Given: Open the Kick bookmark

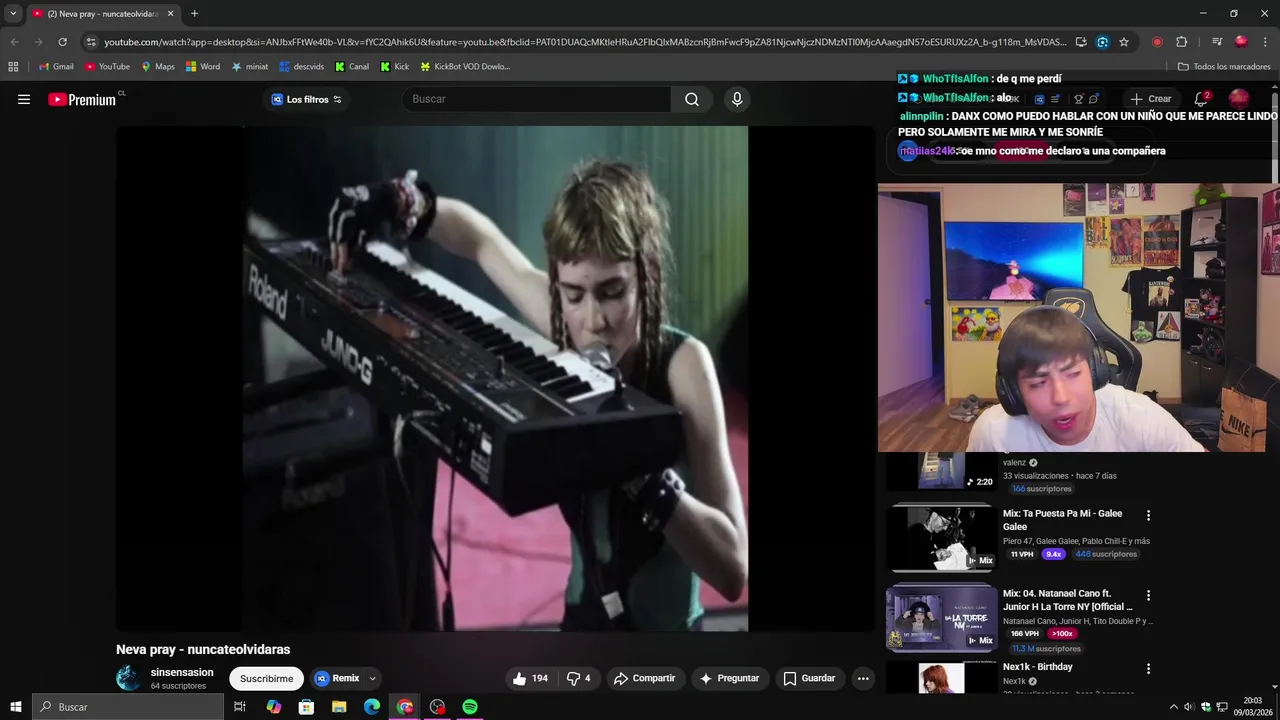Looking at the screenshot, I should 394,67.
